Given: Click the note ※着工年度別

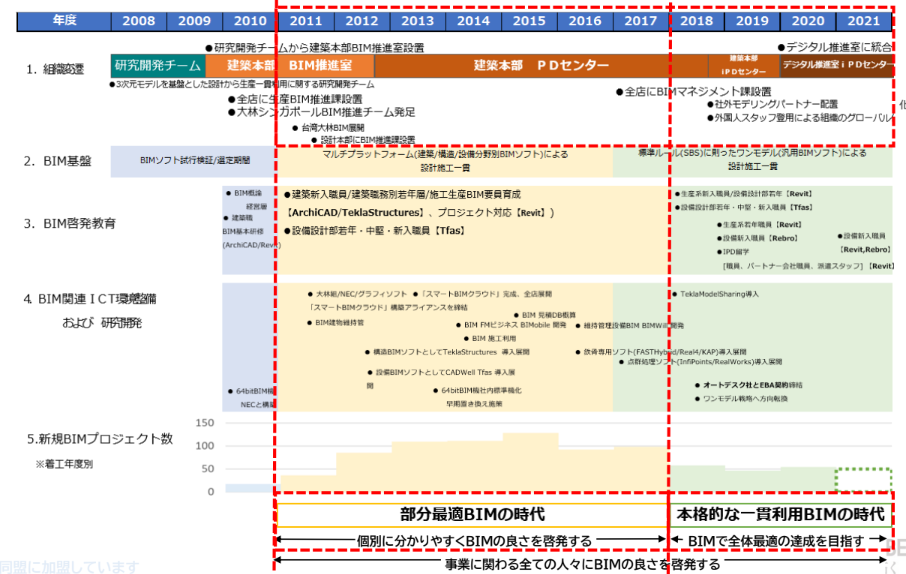Looking at the screenshot, I should (x=64, y=464).
